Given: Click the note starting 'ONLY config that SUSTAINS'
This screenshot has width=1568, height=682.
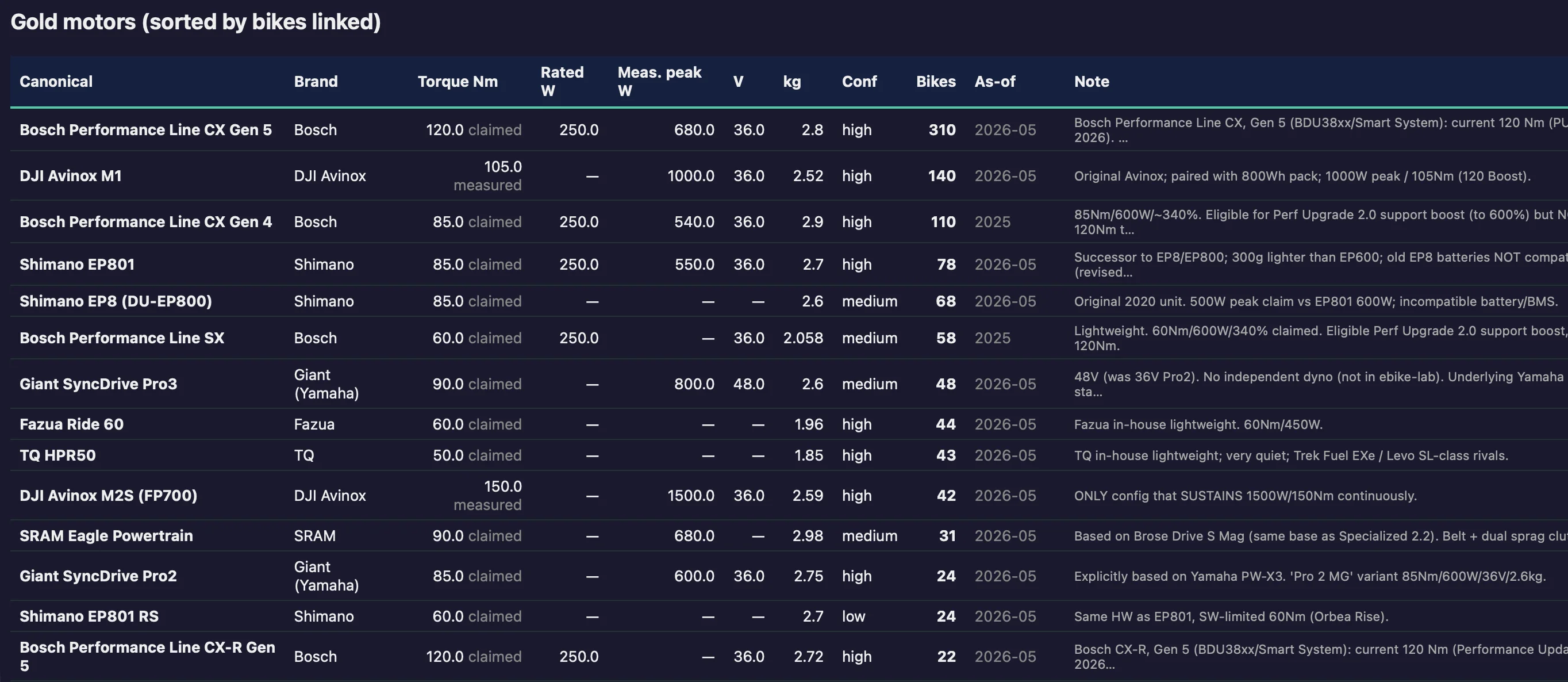Looking at the screenshot, I should tap(1246, 496).
